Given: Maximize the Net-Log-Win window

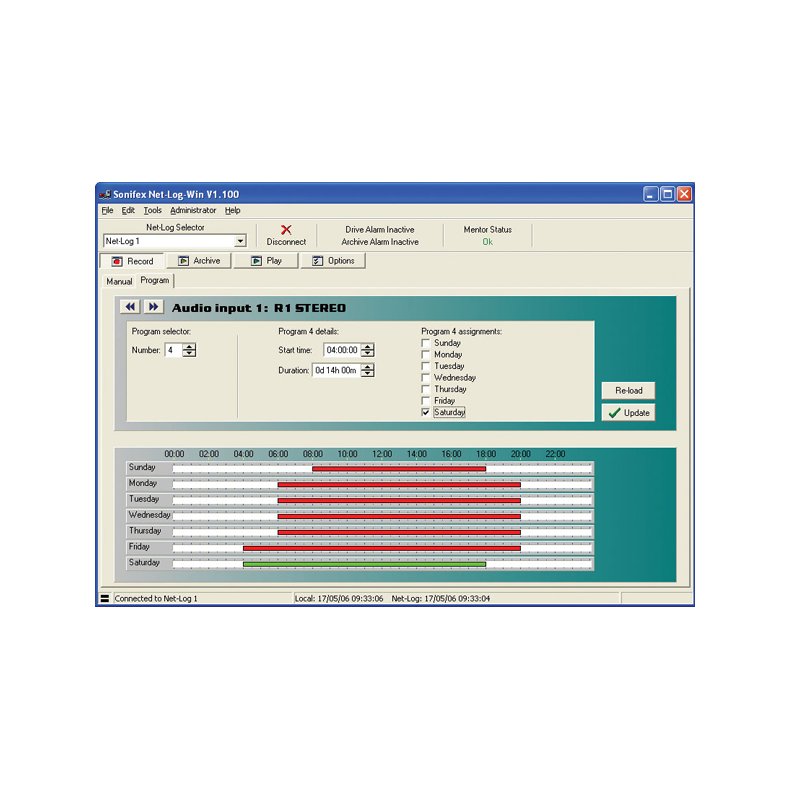Looking at the screenshot, I should click(668, 194).
